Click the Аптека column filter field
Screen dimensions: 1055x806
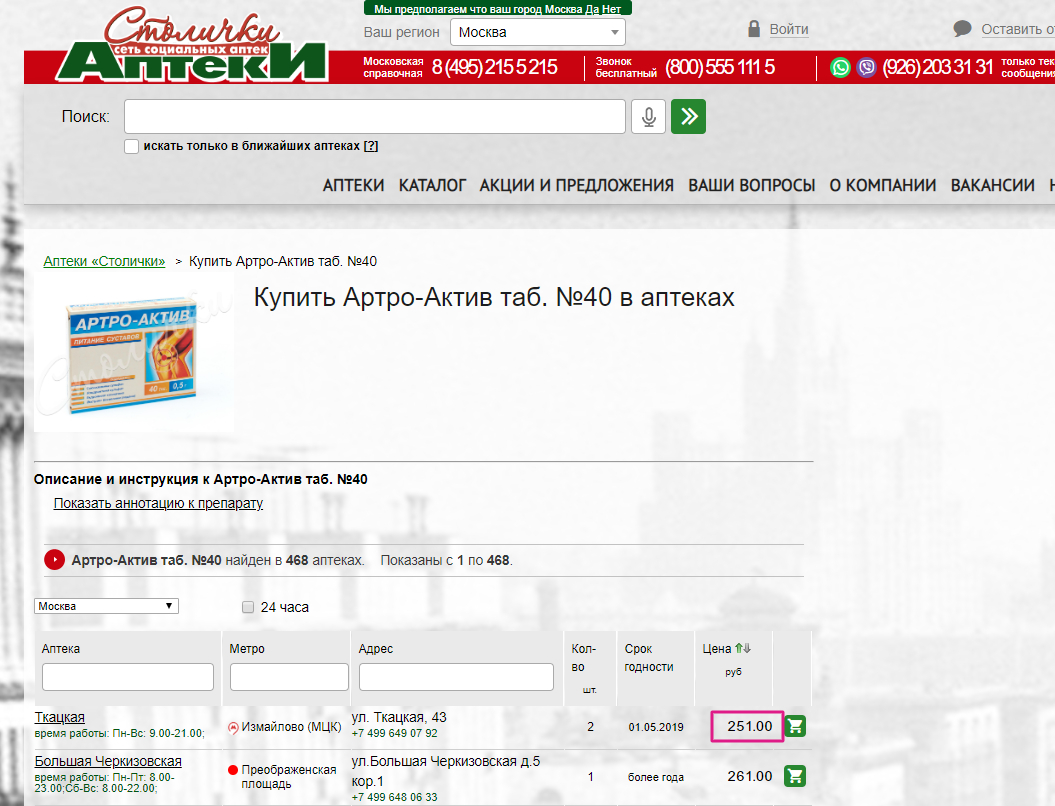128,677
